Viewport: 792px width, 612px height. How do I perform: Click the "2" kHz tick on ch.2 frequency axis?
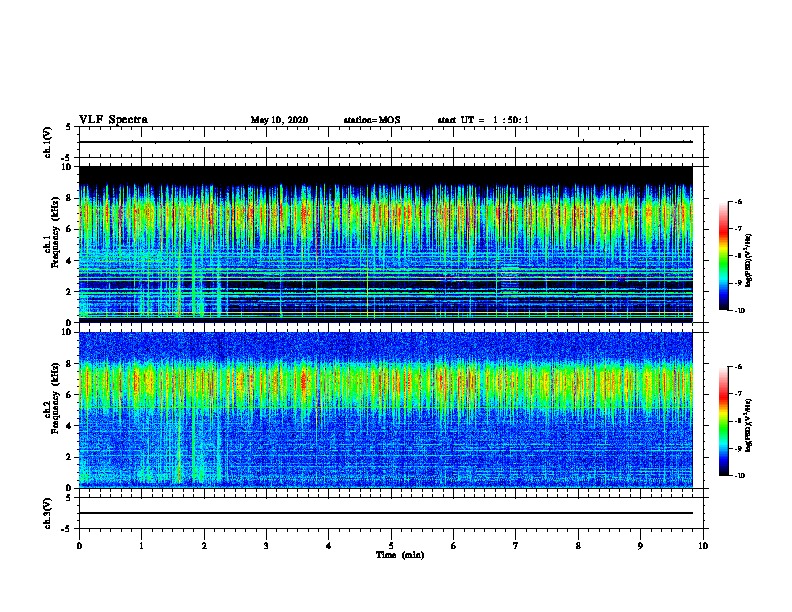click(x=70, y=457)
